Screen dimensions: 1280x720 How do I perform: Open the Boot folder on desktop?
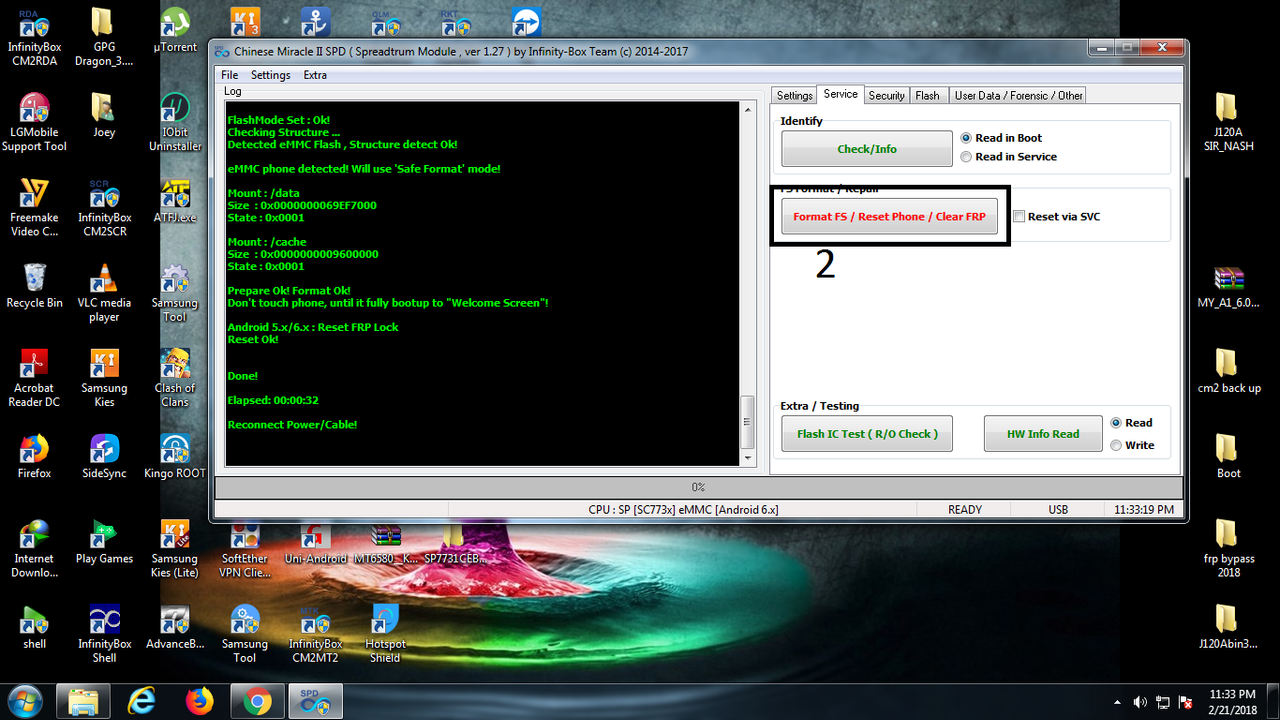[1228, 456]
